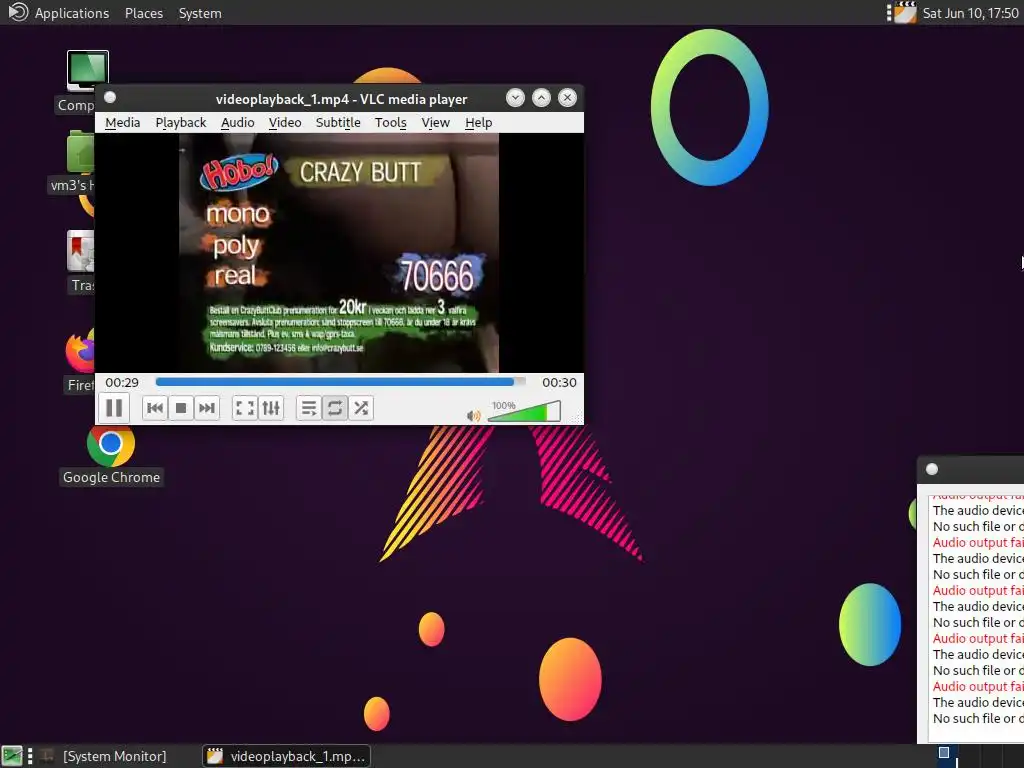Click the error dialog window menu dot

[x=933, y=469]
